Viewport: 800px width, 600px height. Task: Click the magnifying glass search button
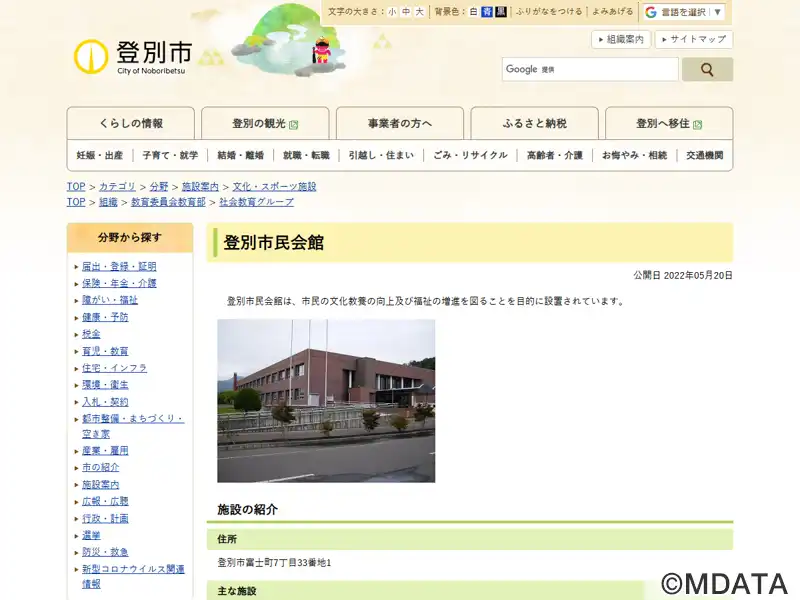[x=707, y=69]
